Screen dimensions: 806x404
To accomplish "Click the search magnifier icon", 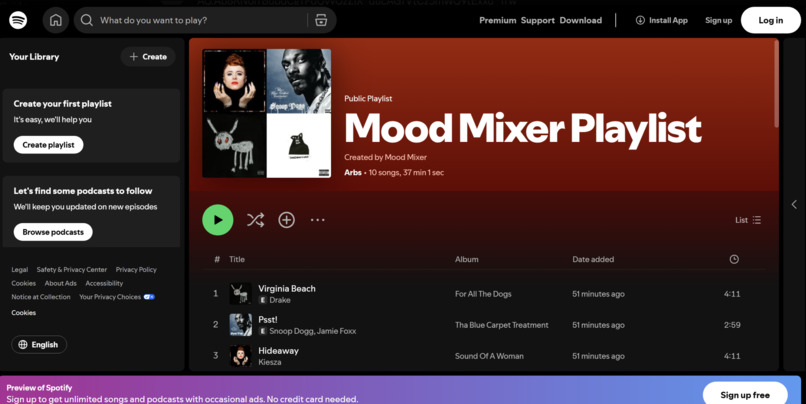I will pyautogui.click(x=87, y=20).
